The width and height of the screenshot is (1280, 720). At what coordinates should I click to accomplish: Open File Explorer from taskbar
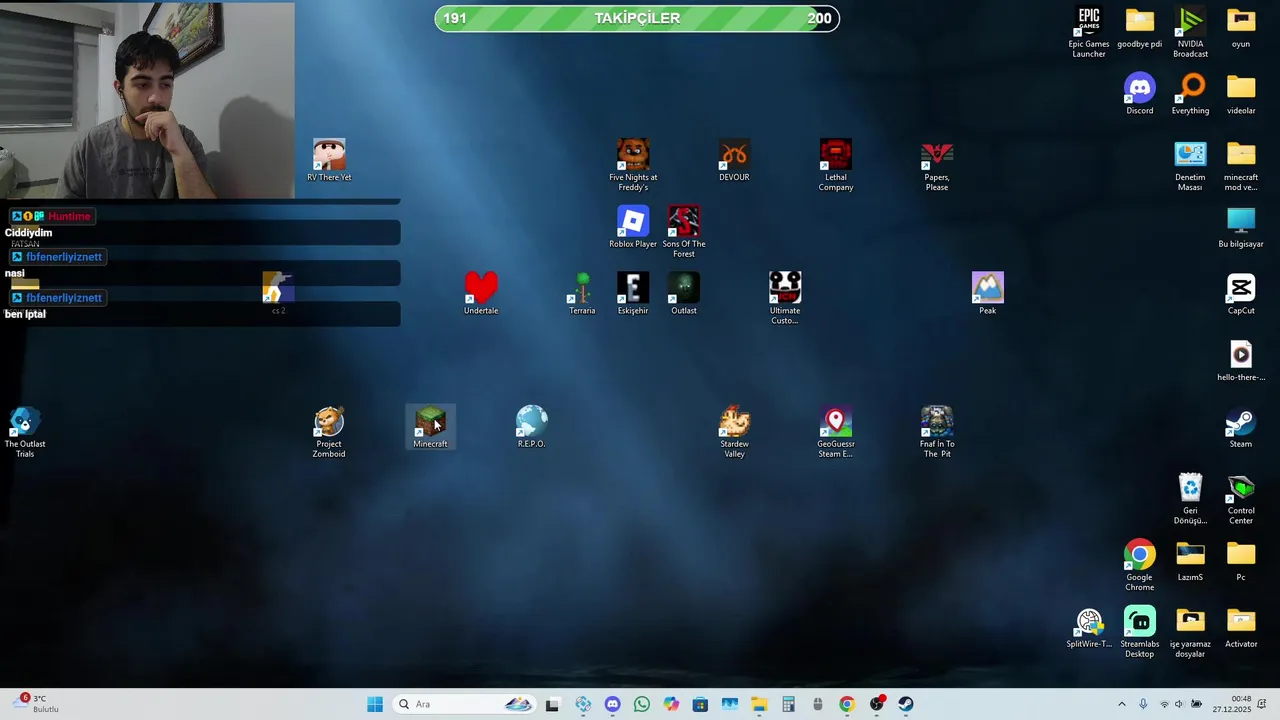(x=759, y=704)
